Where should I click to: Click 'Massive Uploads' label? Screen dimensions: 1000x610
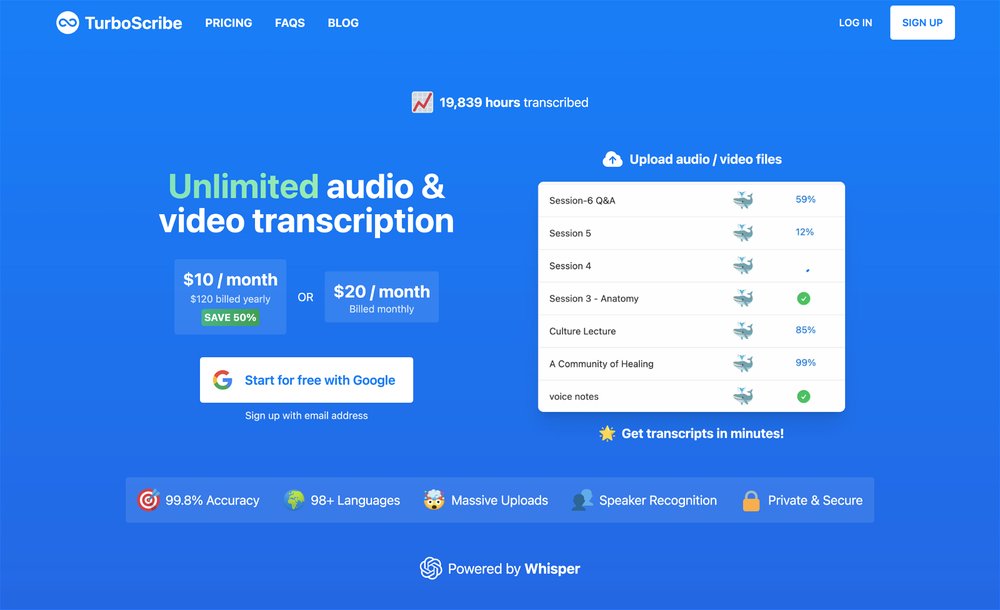[x=499, y=501]
